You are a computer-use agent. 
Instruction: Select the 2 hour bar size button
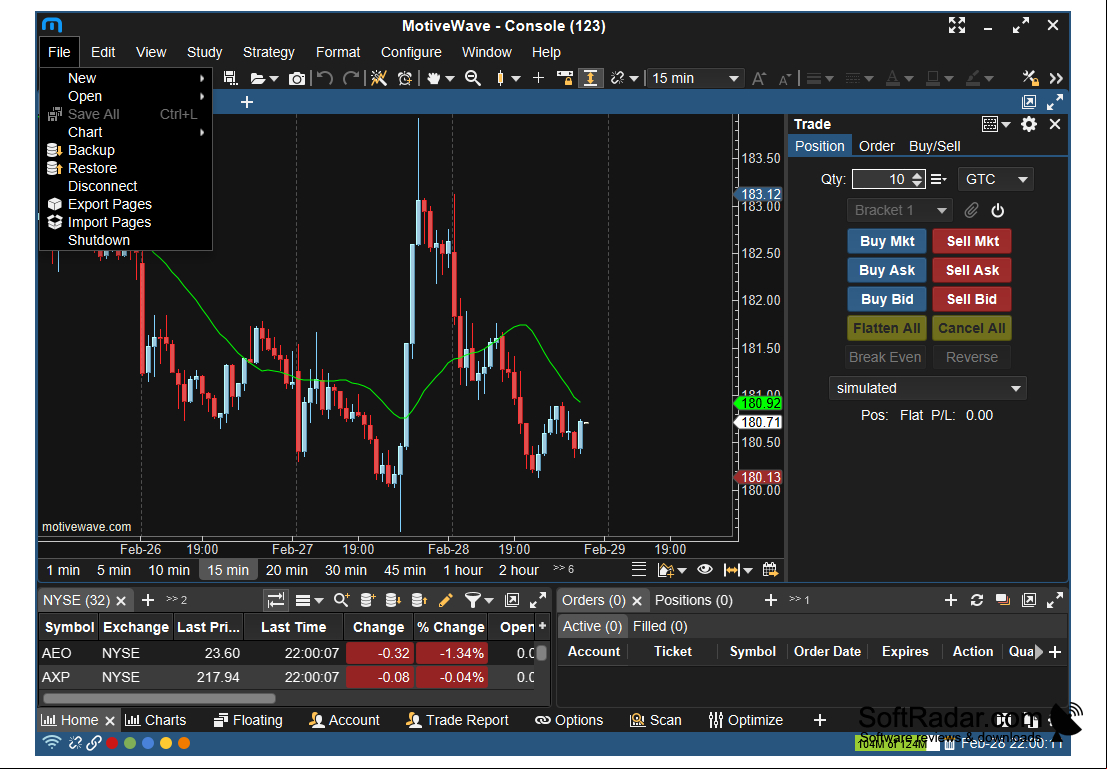tap(519, 570)
